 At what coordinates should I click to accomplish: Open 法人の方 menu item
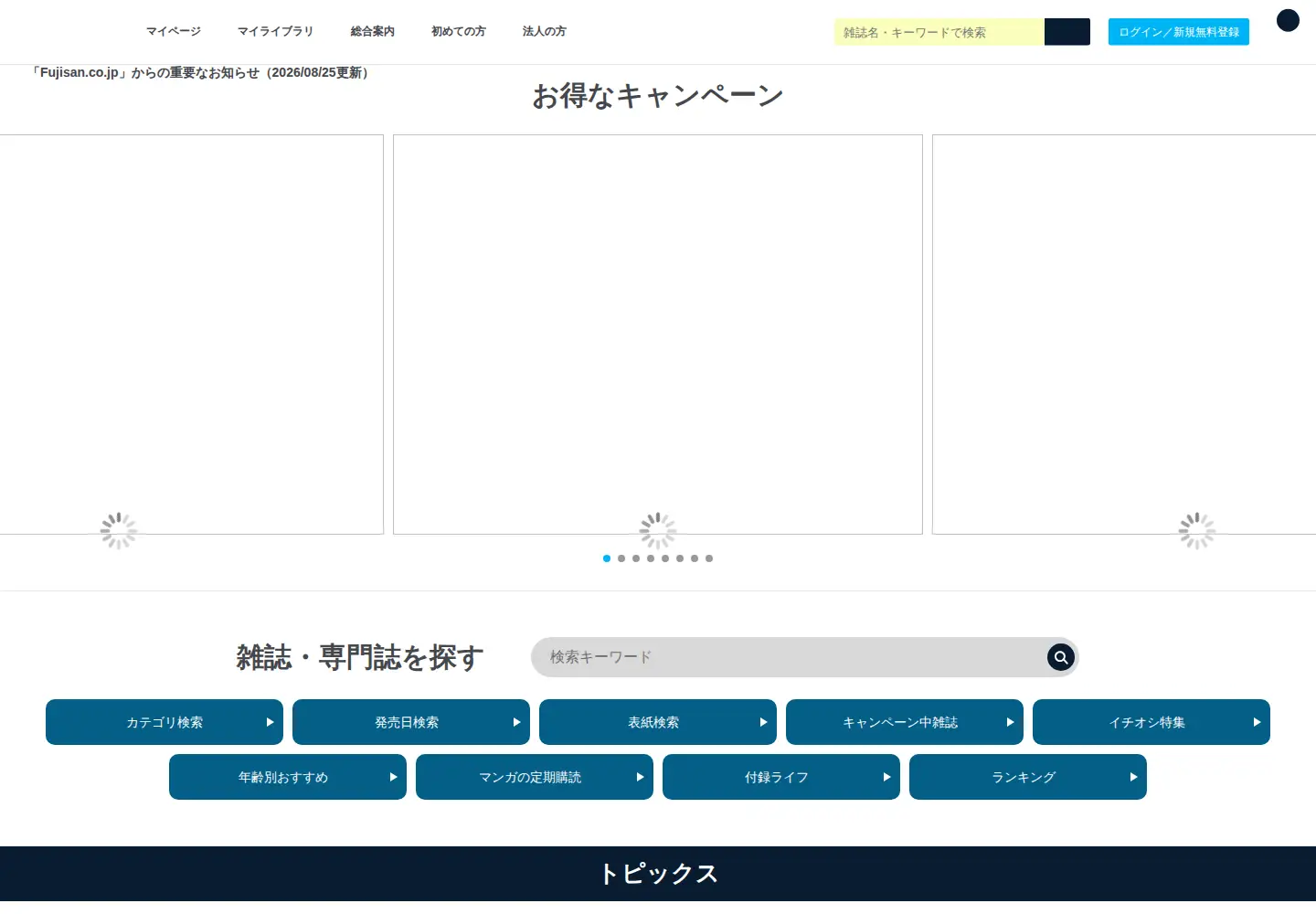coord(545,31)
